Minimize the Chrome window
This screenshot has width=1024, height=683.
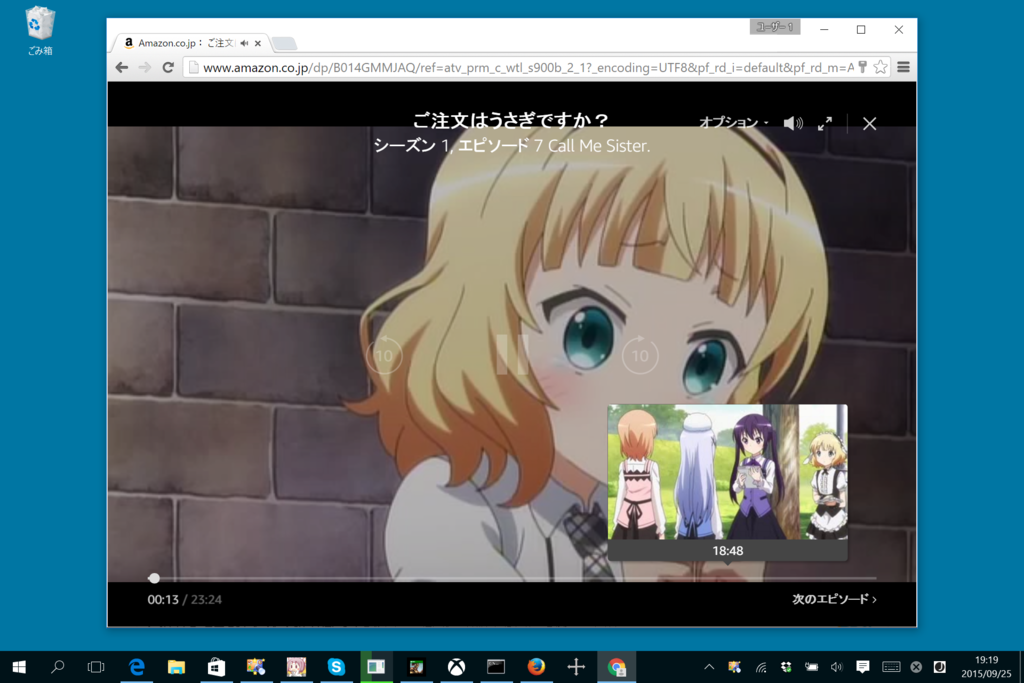point(824,29)
